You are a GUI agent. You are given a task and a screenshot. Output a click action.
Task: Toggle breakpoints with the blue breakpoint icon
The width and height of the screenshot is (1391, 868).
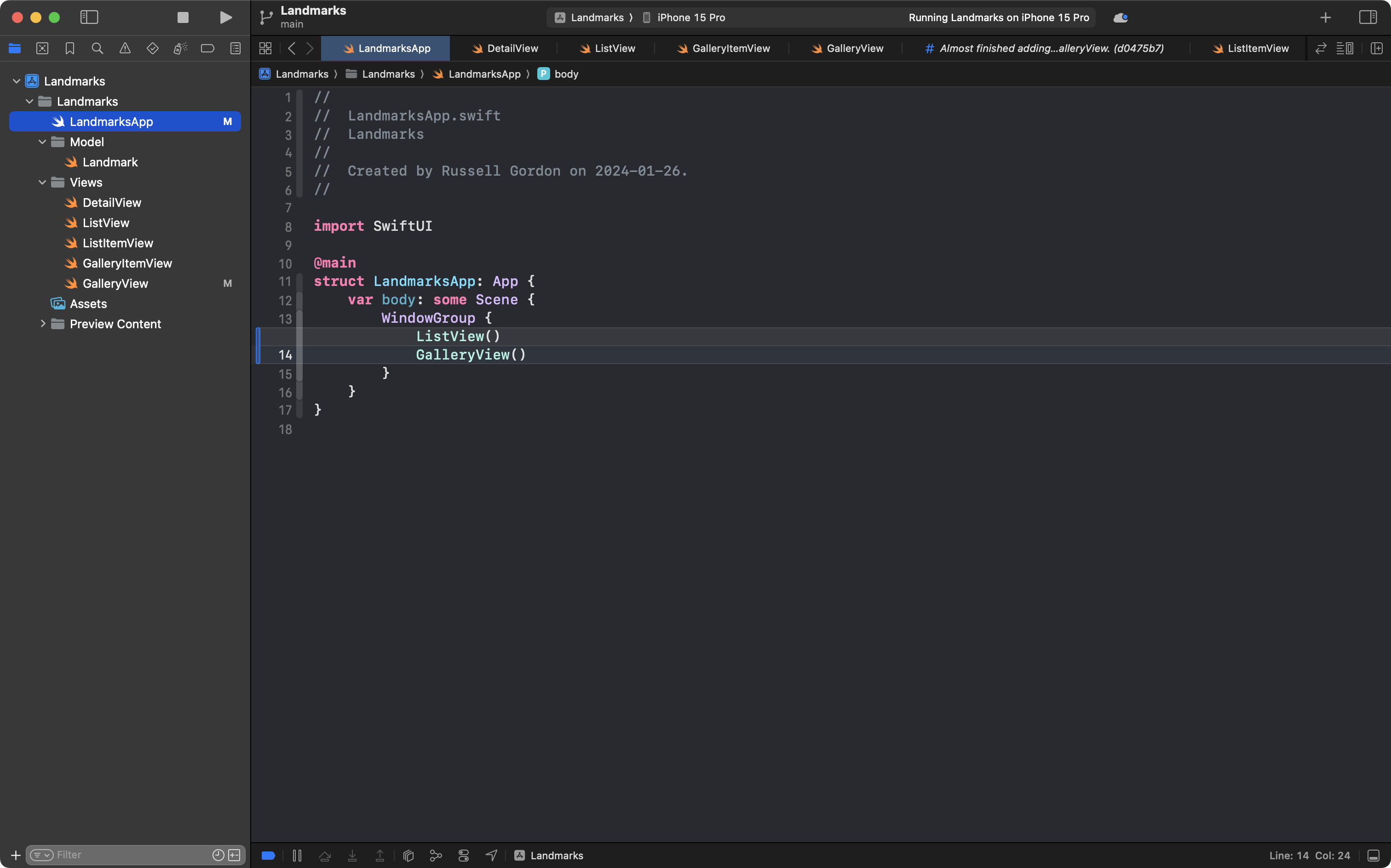(x=268, y=855)
